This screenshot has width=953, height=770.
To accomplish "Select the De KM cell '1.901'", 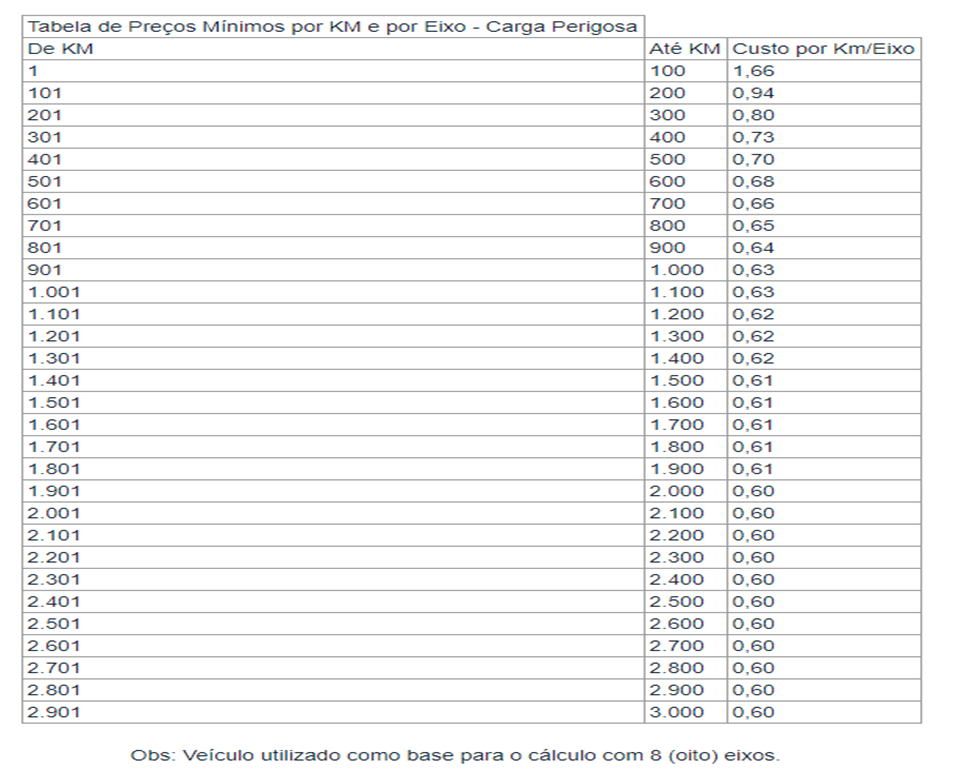I will tap(333, 491).
